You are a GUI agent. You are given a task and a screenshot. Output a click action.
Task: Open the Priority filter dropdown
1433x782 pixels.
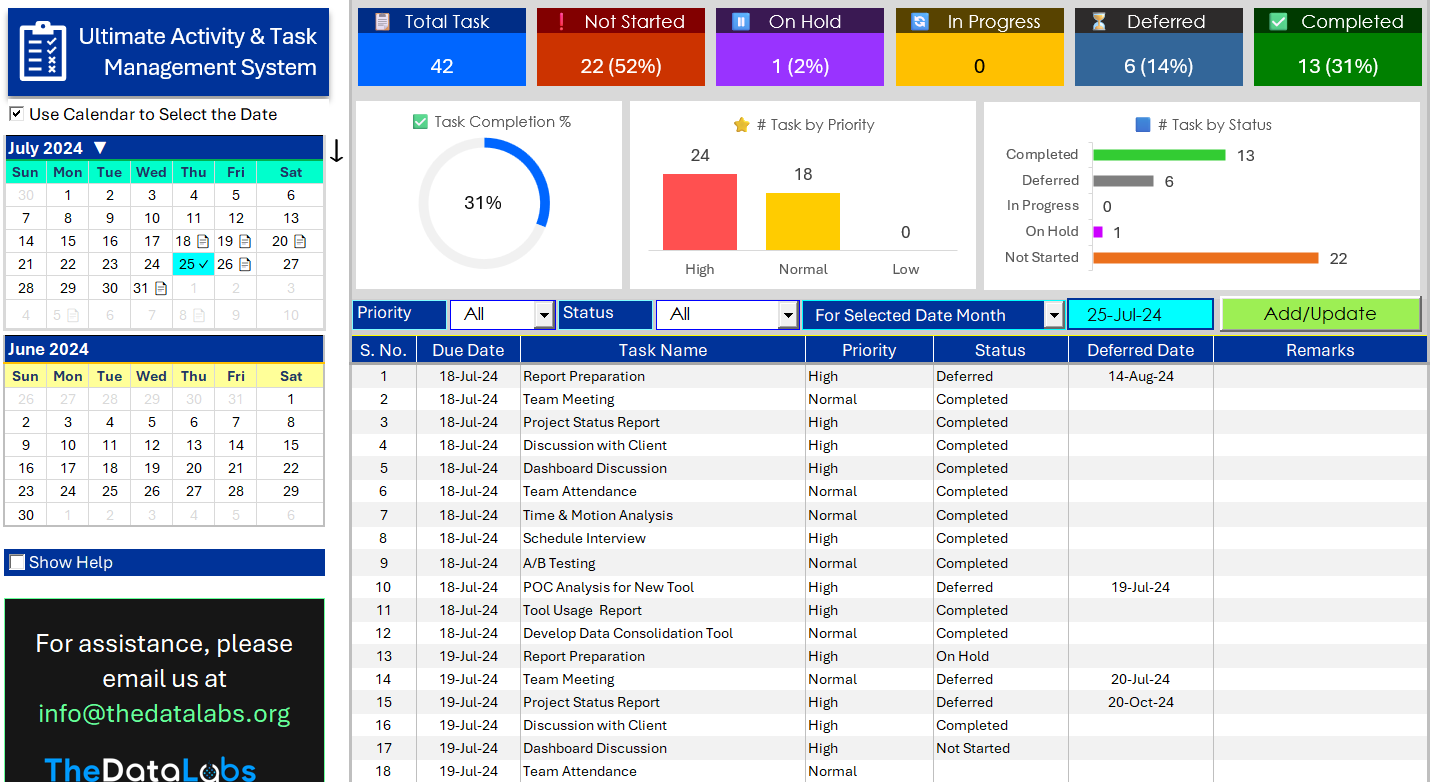point(543,314)
